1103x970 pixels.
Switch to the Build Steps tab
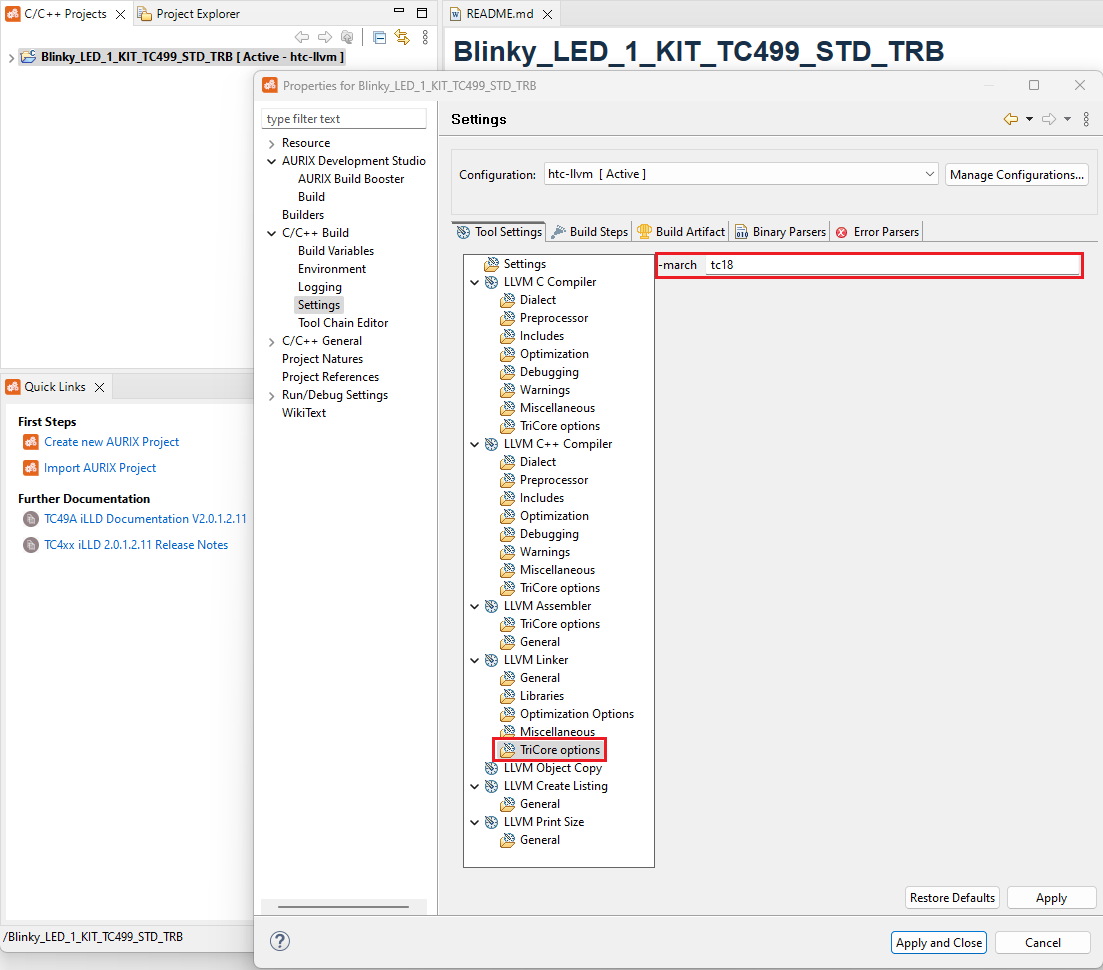pos(589,232)
